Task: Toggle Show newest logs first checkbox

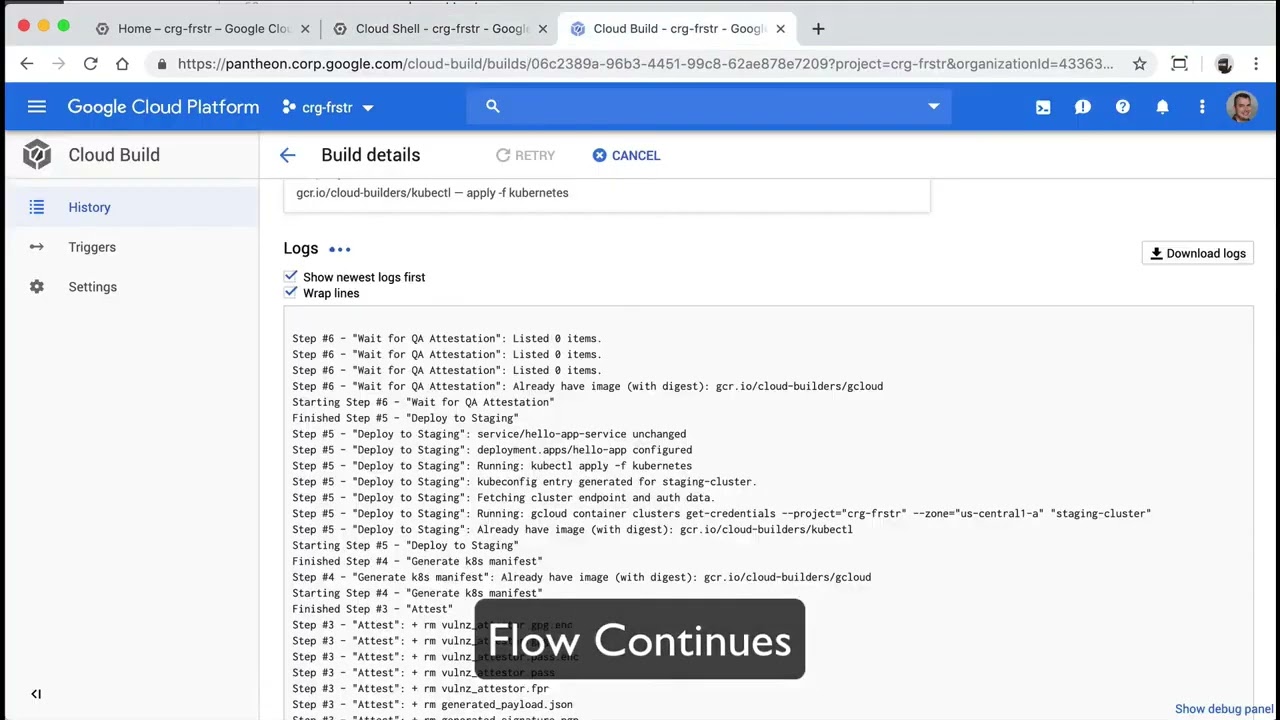Action: 291,276
